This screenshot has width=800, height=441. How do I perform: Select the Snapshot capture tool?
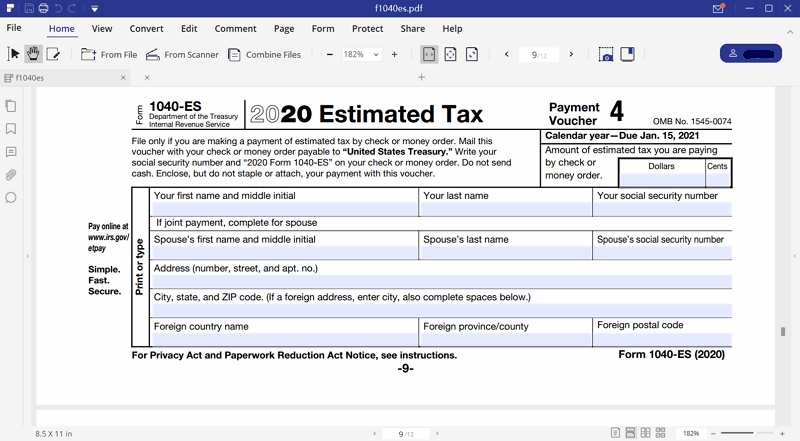(x=606, y=54)
